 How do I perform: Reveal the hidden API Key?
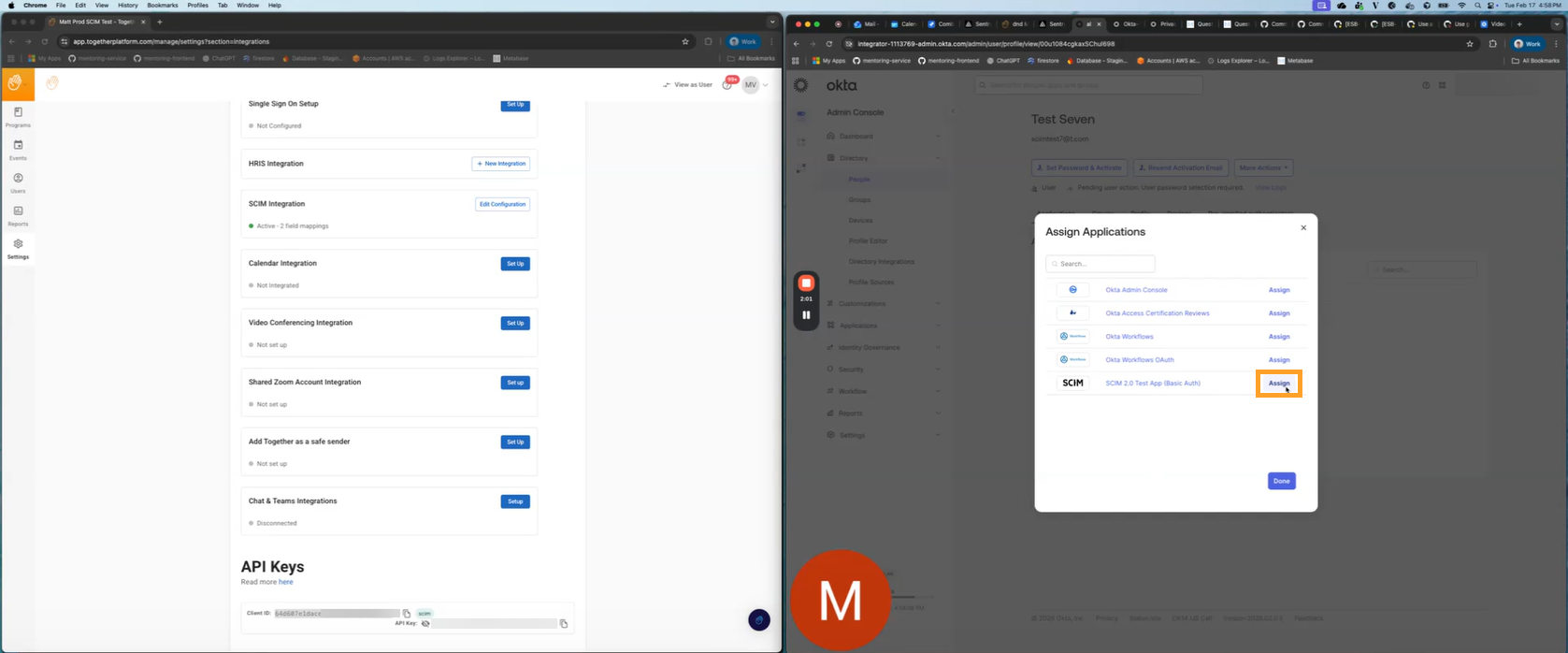click(425, 623)
